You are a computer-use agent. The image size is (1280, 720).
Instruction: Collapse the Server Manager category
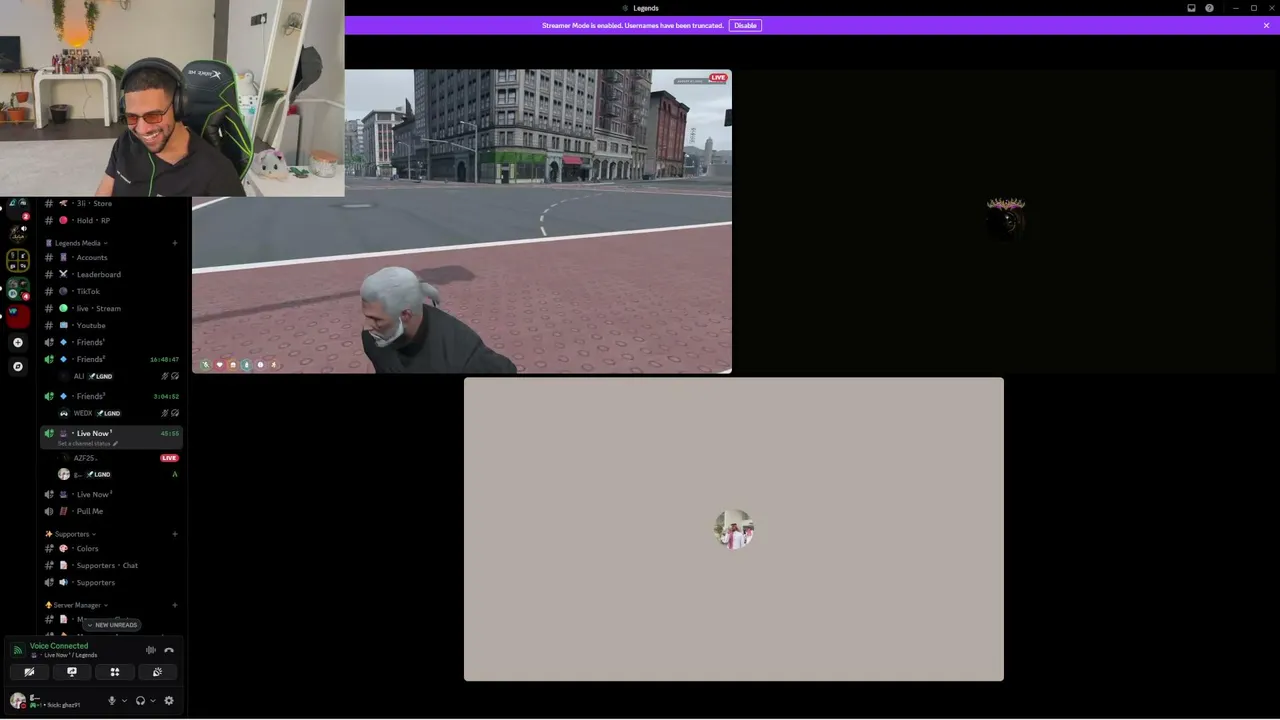click(x=76, y=605)
